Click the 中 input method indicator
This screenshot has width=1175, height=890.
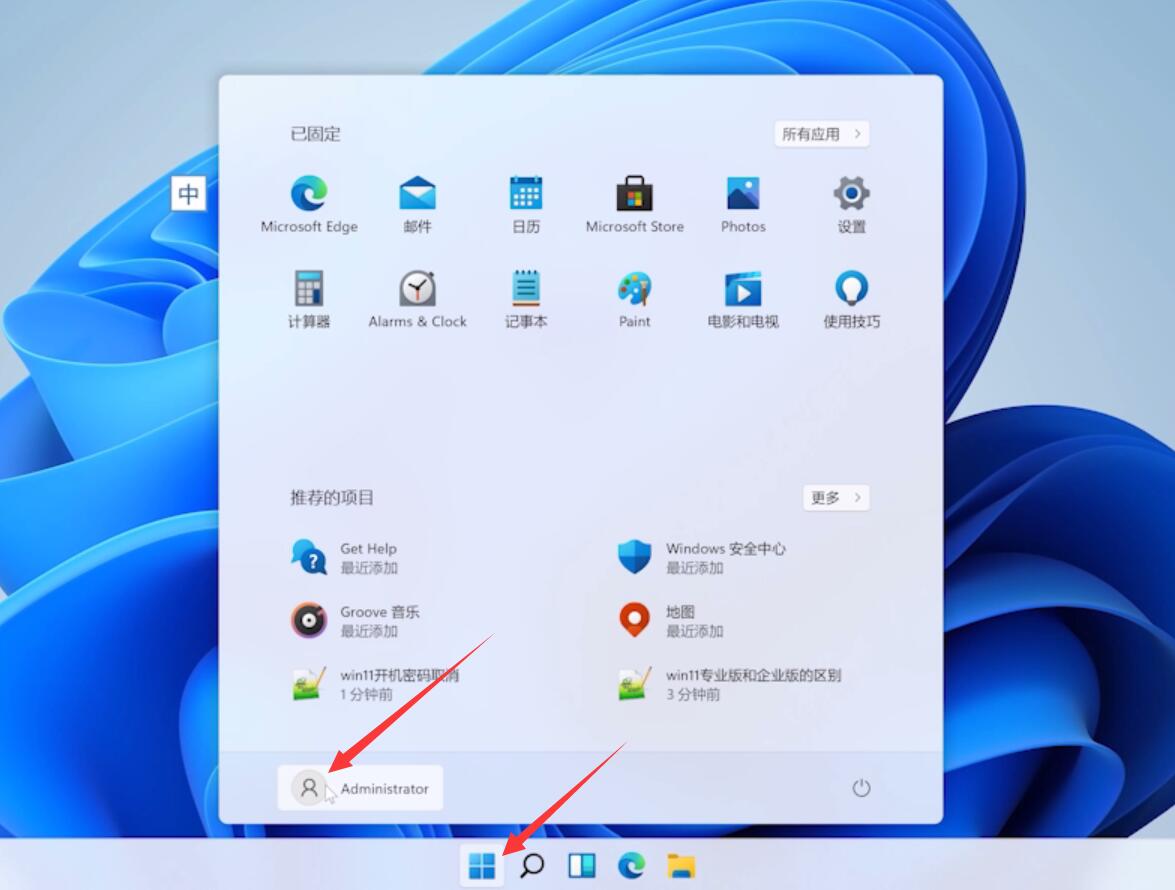[x=188, y=193]
